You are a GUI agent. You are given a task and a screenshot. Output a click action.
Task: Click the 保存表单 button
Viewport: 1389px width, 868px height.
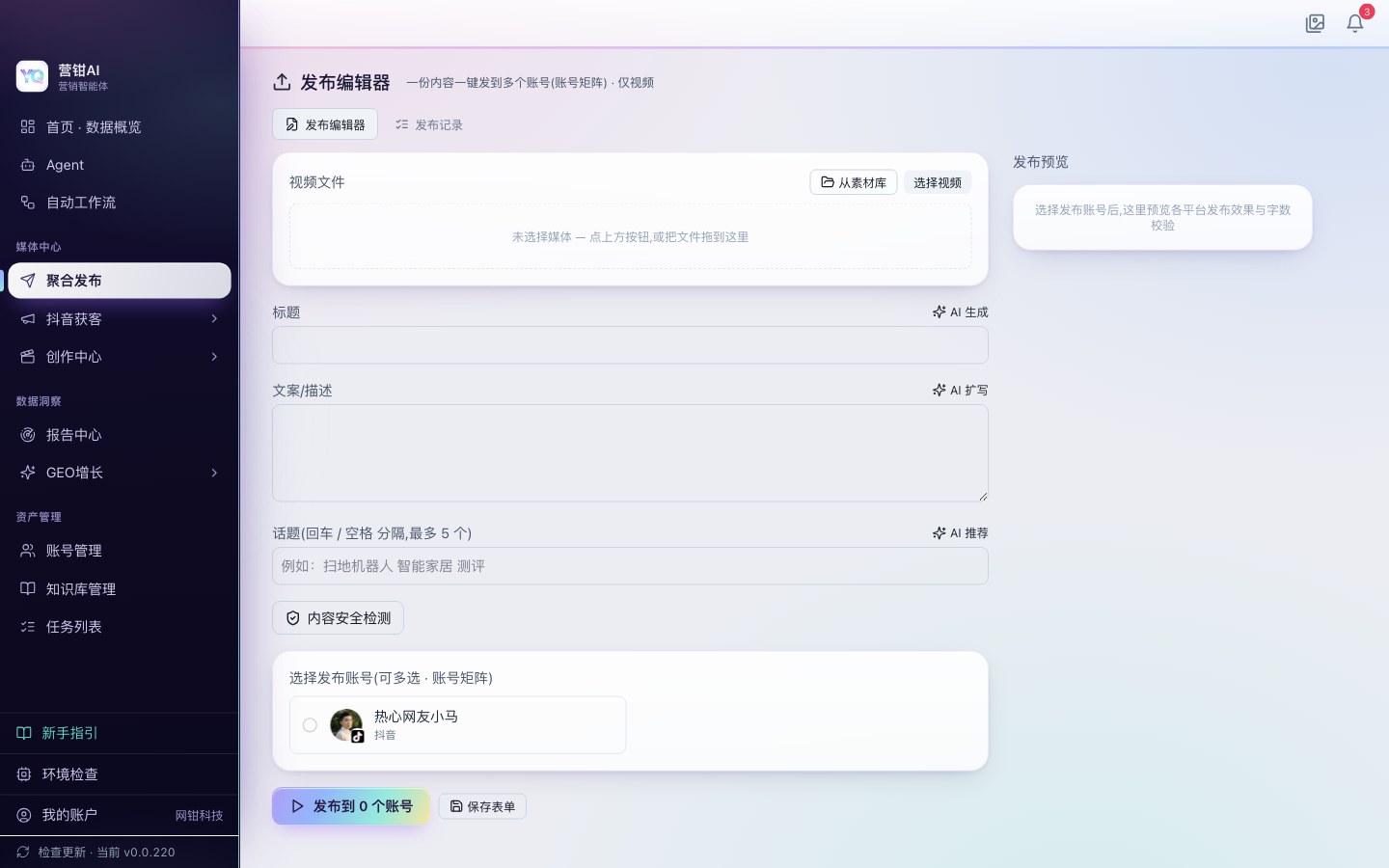pyautogui.click(x=482, y=806)
